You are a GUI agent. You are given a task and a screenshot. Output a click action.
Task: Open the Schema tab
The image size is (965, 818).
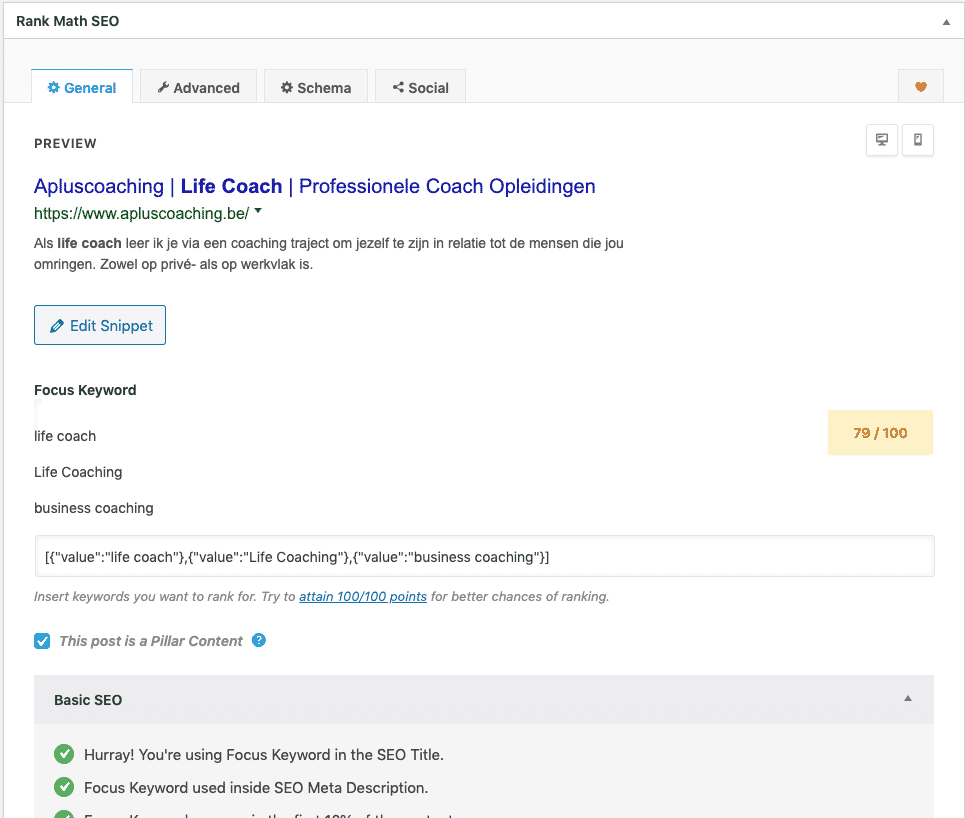316,87
